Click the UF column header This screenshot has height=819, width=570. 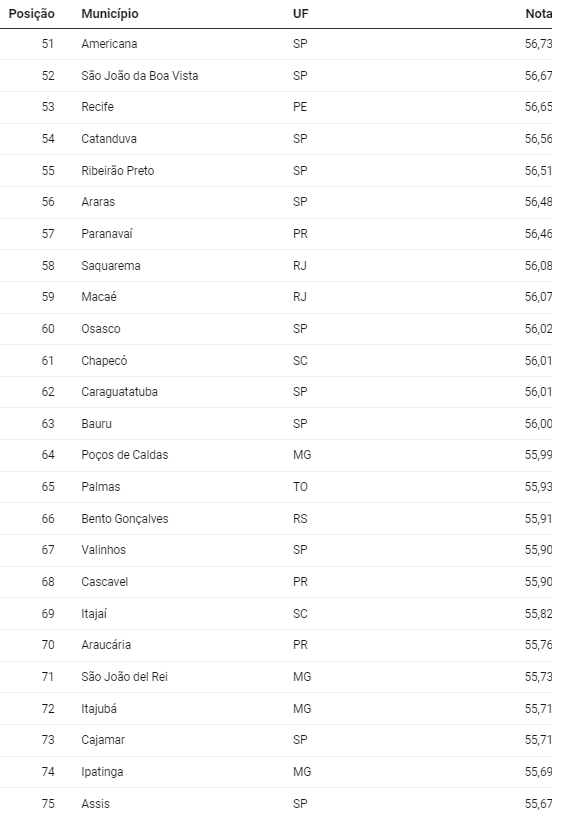point(300,14)
